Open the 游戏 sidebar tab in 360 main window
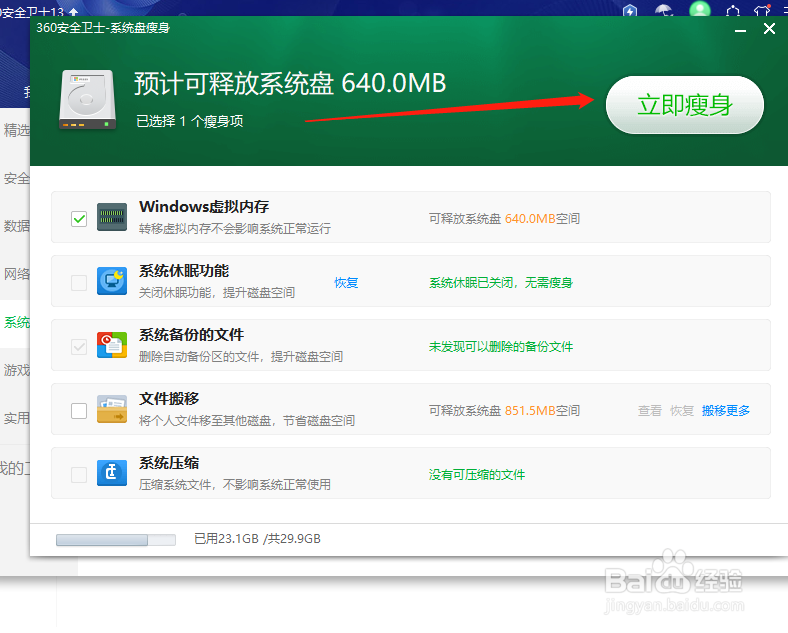The width and height of the screenshot is (788, 633). (15, 370)
